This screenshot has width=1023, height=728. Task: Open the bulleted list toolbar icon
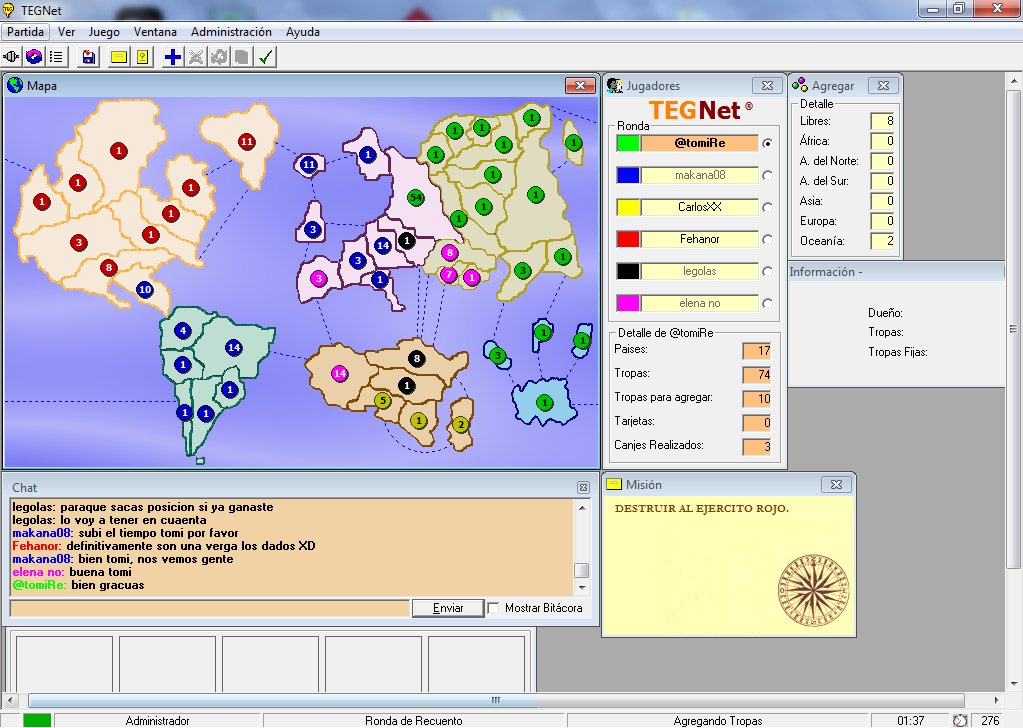56,57
